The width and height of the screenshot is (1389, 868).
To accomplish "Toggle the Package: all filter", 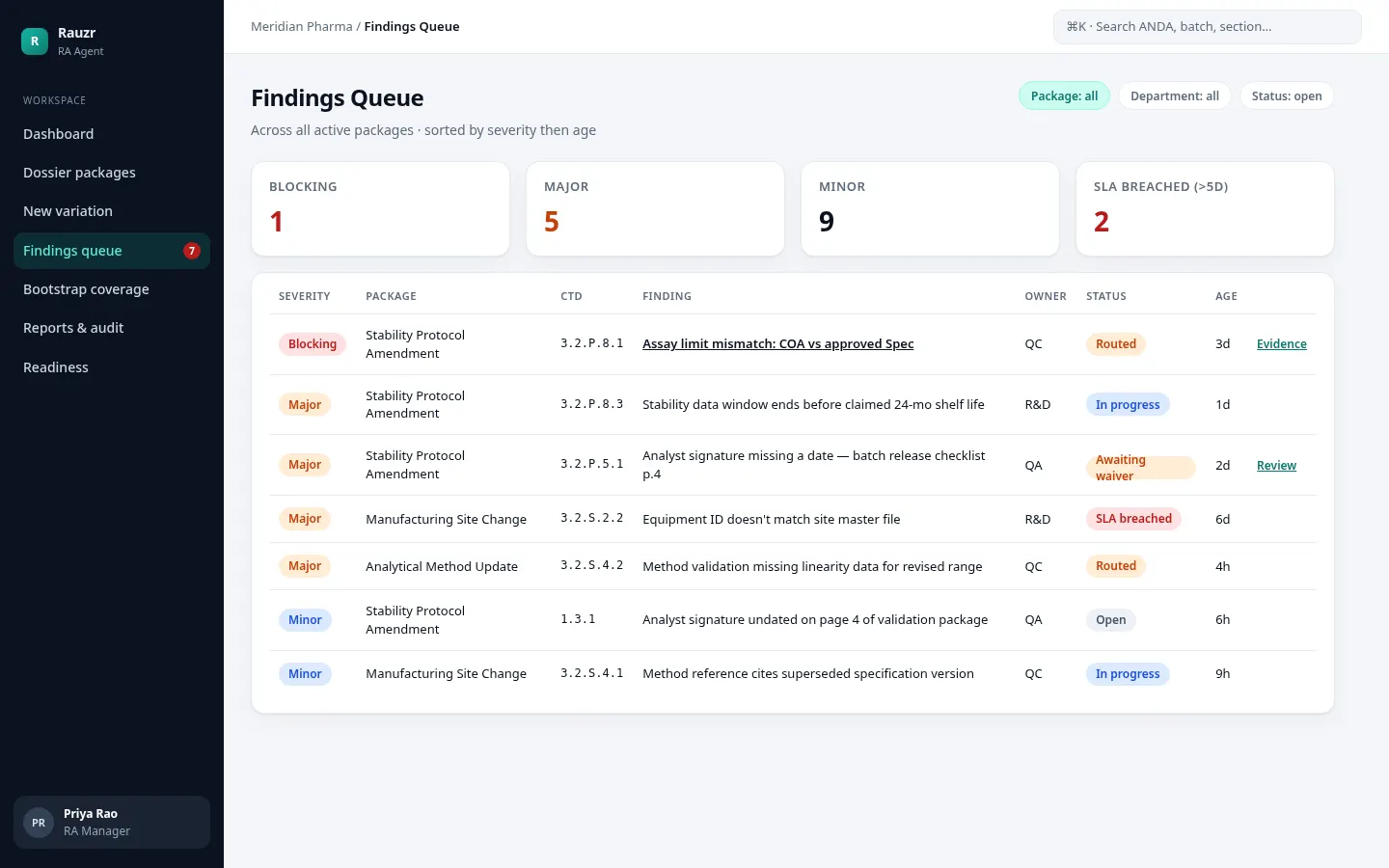I will [x=1064, y=96].
